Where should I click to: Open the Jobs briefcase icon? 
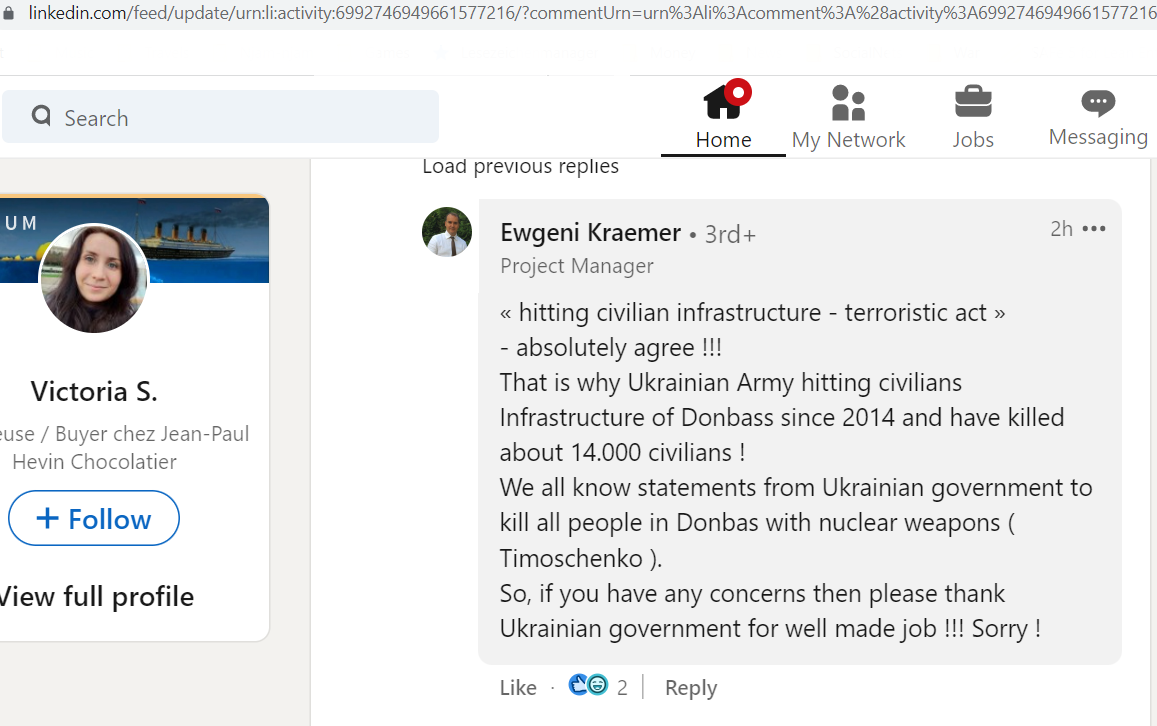click(x=973, y=102)
